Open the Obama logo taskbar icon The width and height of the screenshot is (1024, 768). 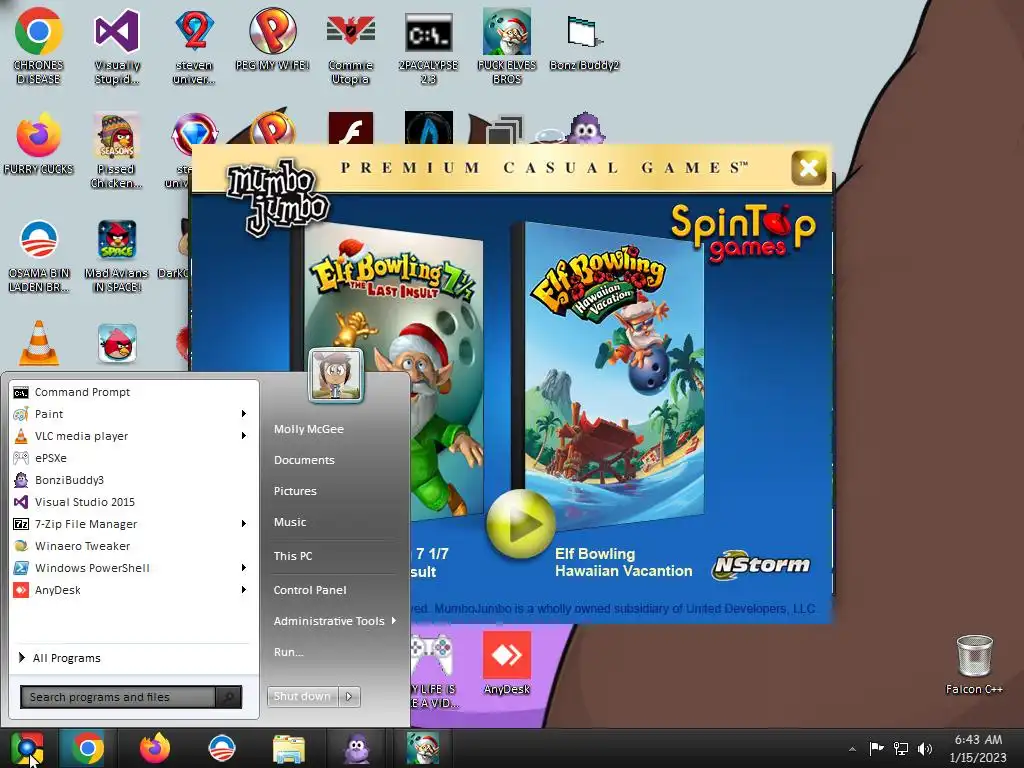[x=222, y=748]
